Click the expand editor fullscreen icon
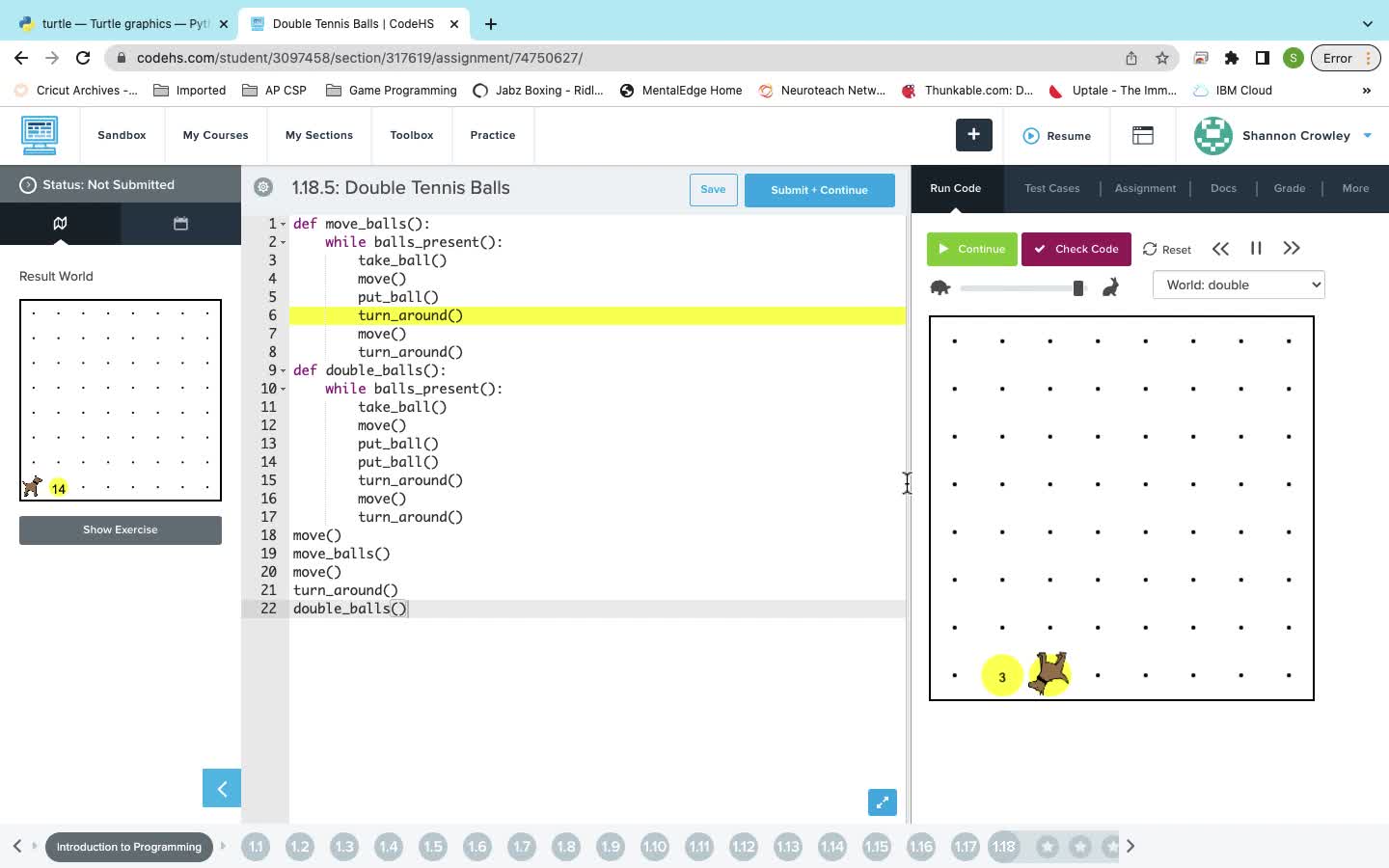The width and height of the screenshot is (1389, 868). (882, 802)
